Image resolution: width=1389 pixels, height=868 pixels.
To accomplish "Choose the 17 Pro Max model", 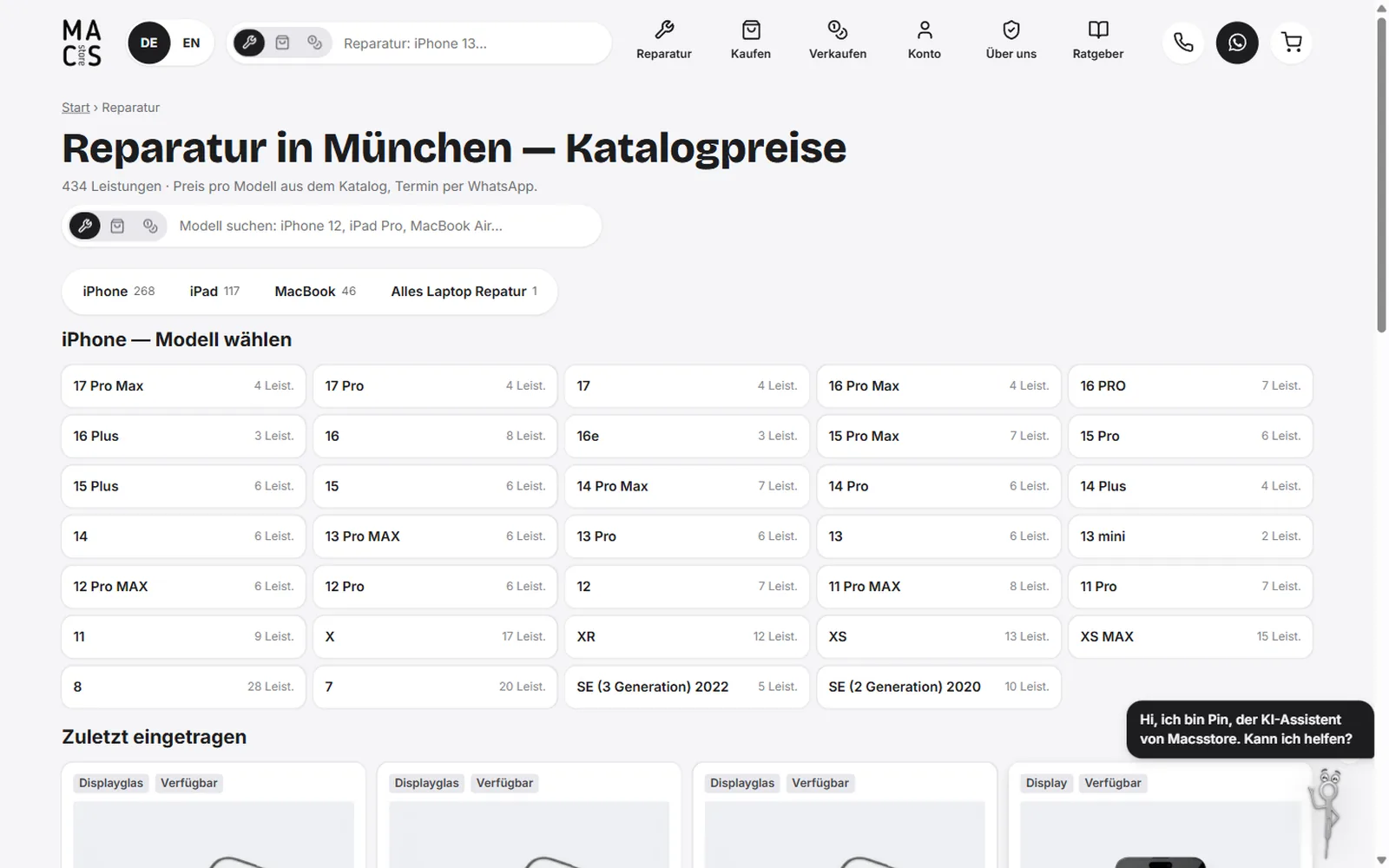I will (183, 385).
